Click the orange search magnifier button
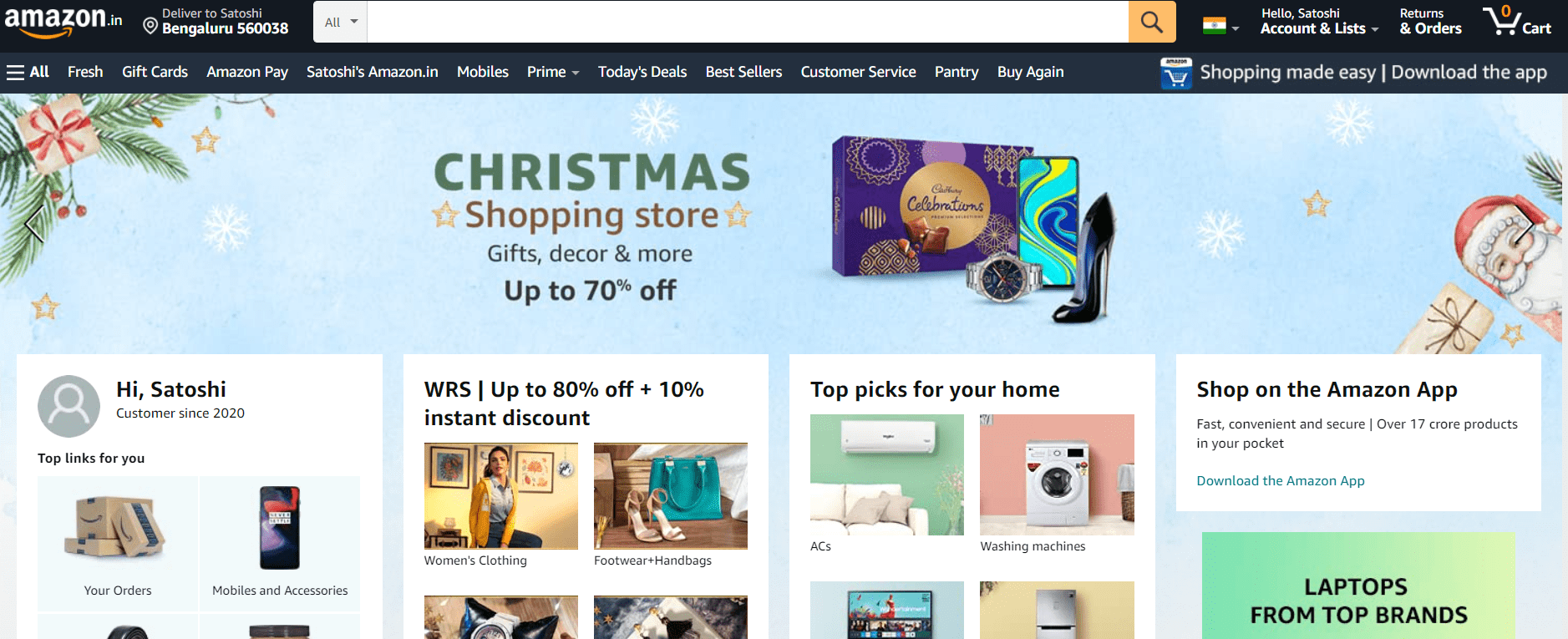Screen dimensions: 1568x639 1152,22
